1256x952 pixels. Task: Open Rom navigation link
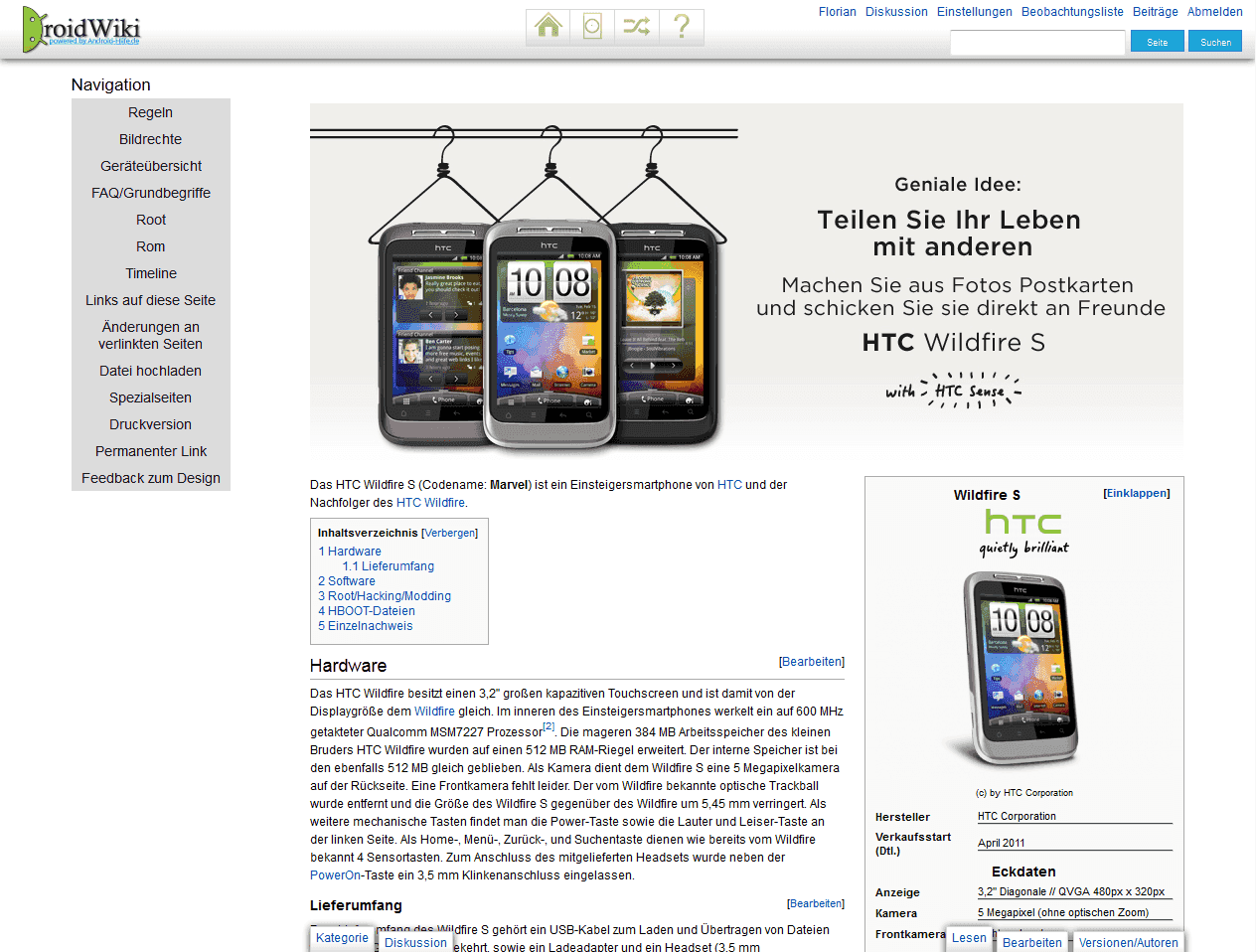150,246
